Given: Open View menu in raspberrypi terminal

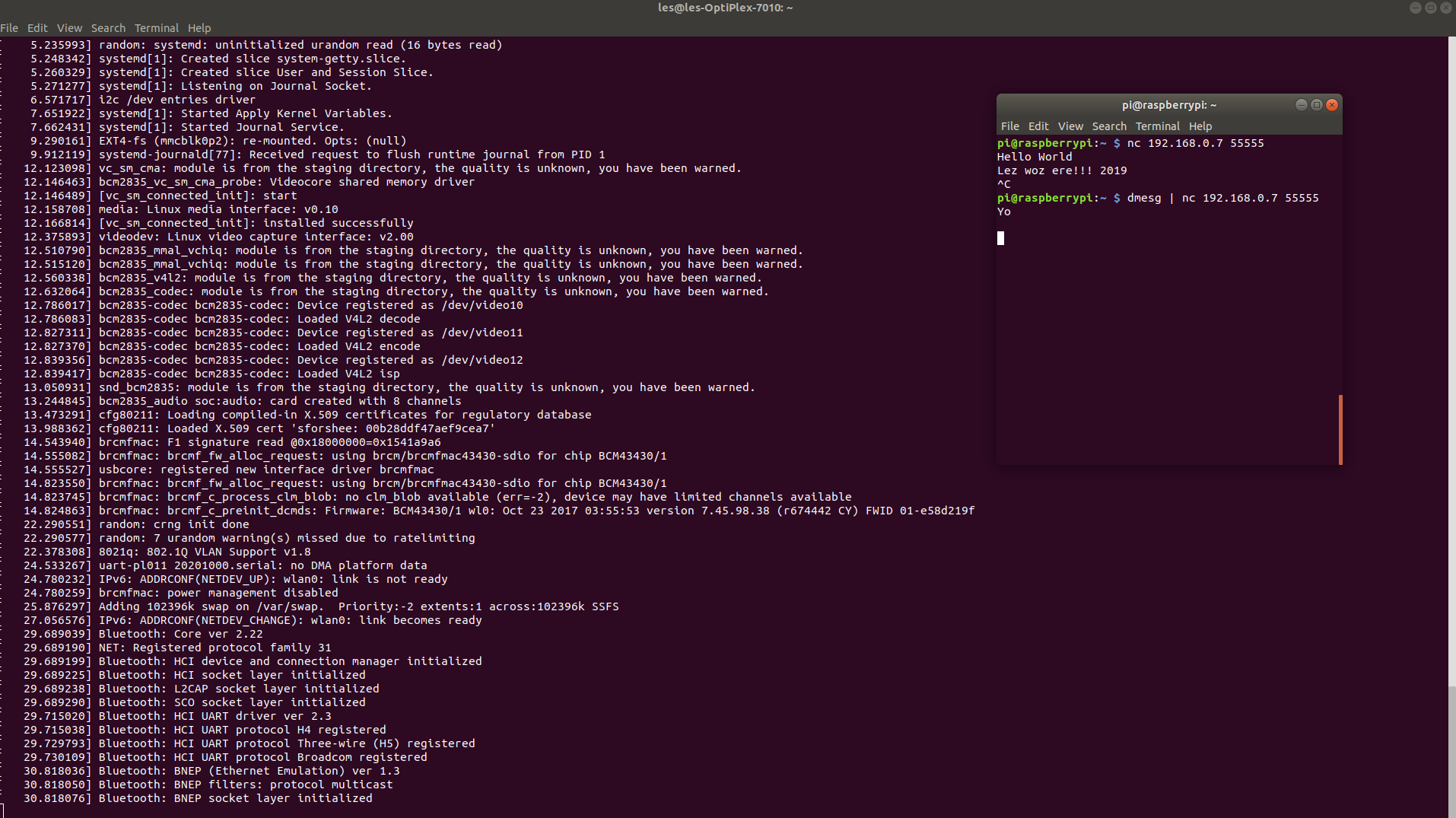Looking at the screenshot, I should click(1070, 126).
